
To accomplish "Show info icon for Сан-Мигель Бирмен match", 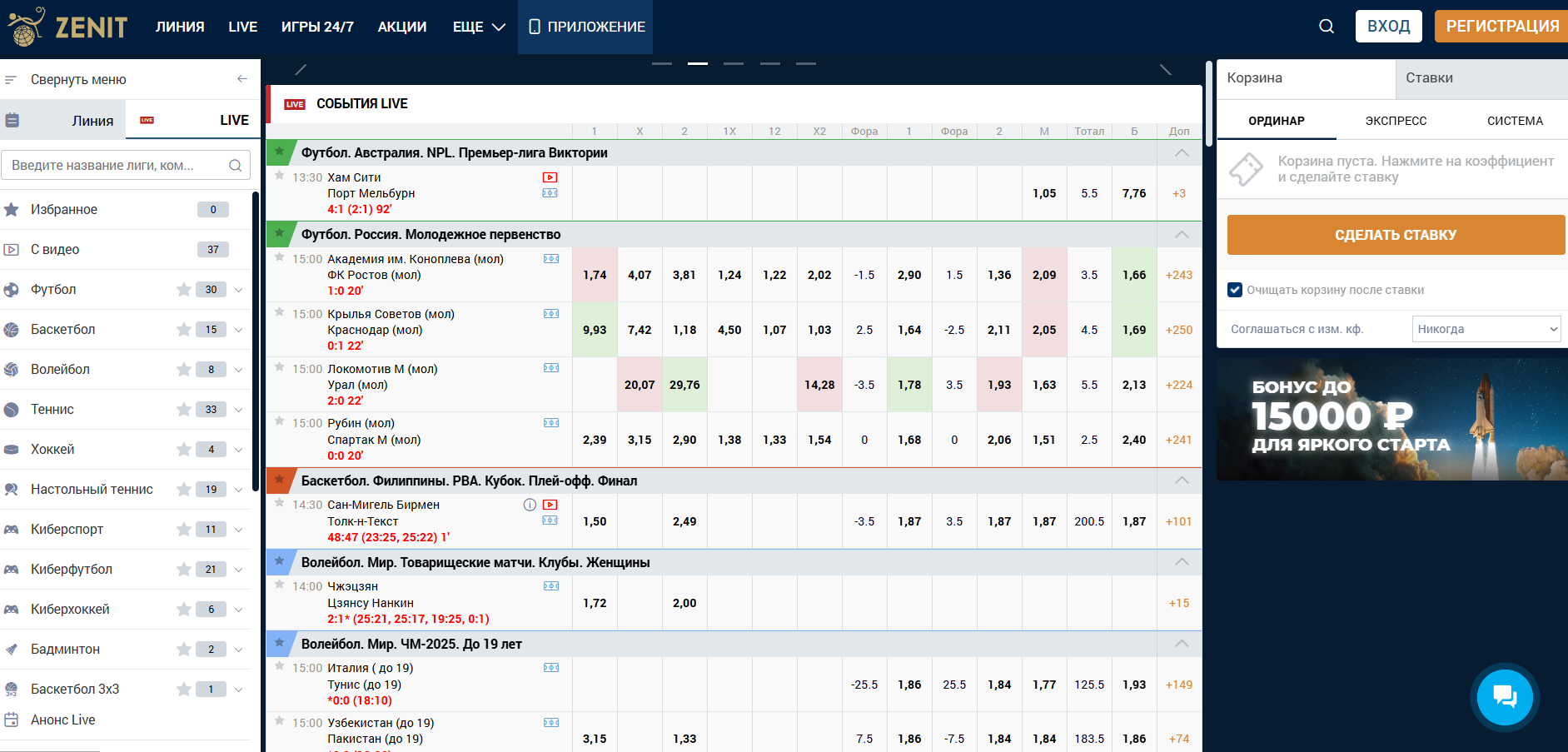I will (530, 505).
